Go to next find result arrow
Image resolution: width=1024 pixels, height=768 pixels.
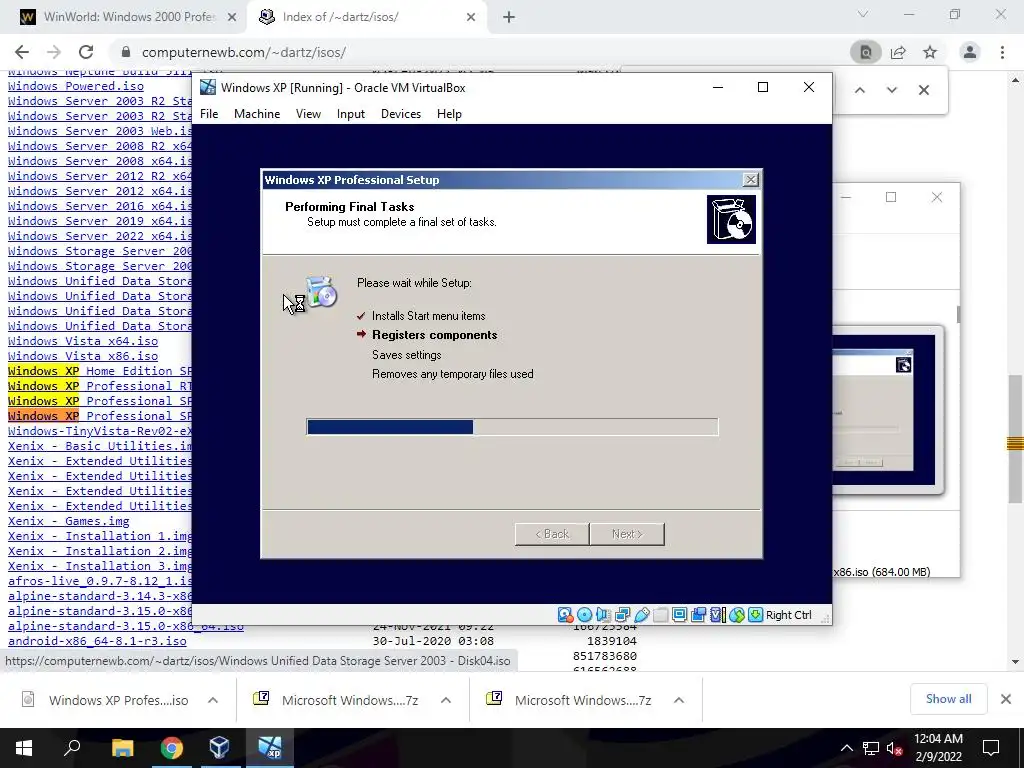(x=891, y=90)
